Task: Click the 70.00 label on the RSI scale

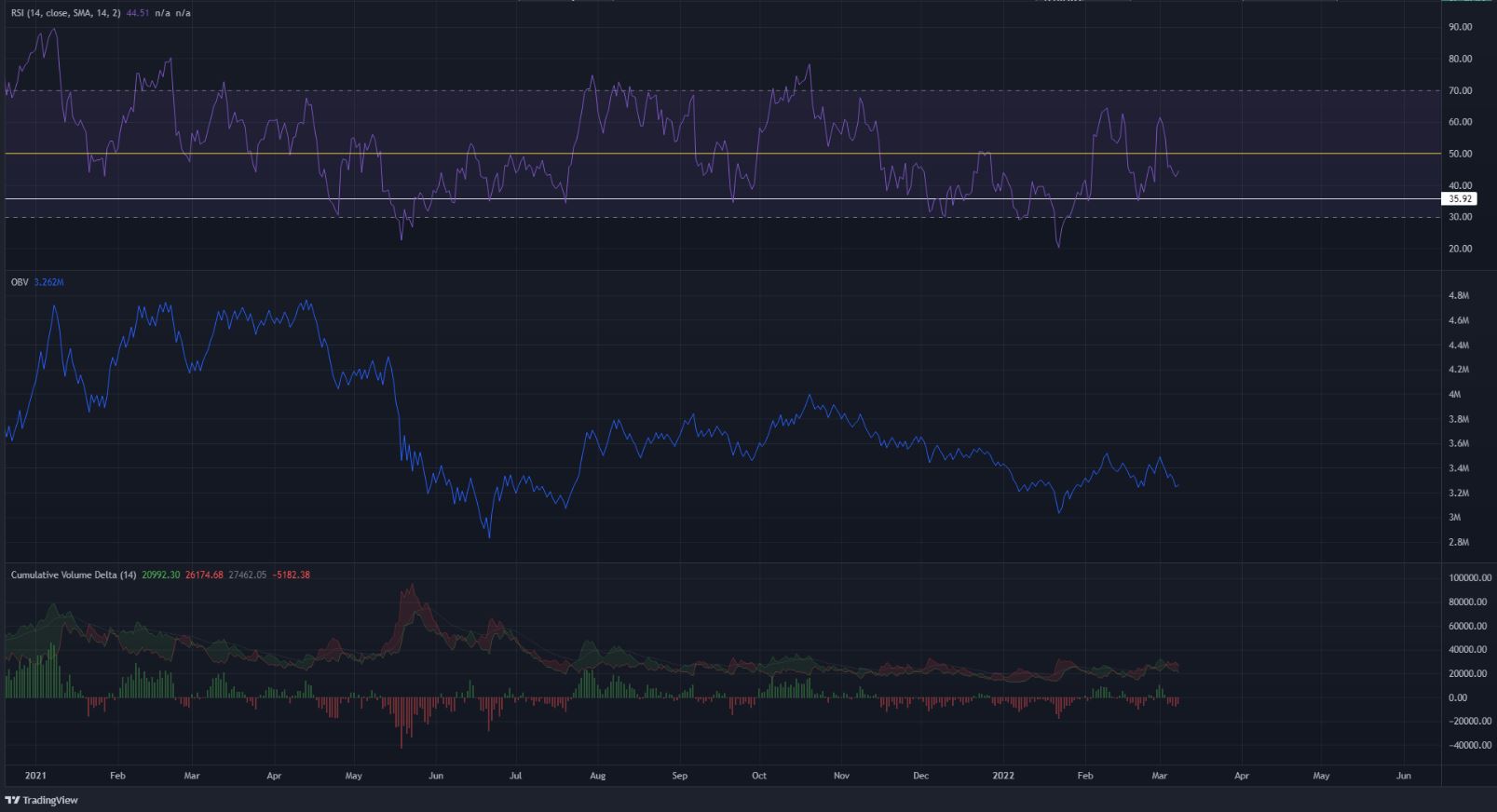Action: [1460, 90]
